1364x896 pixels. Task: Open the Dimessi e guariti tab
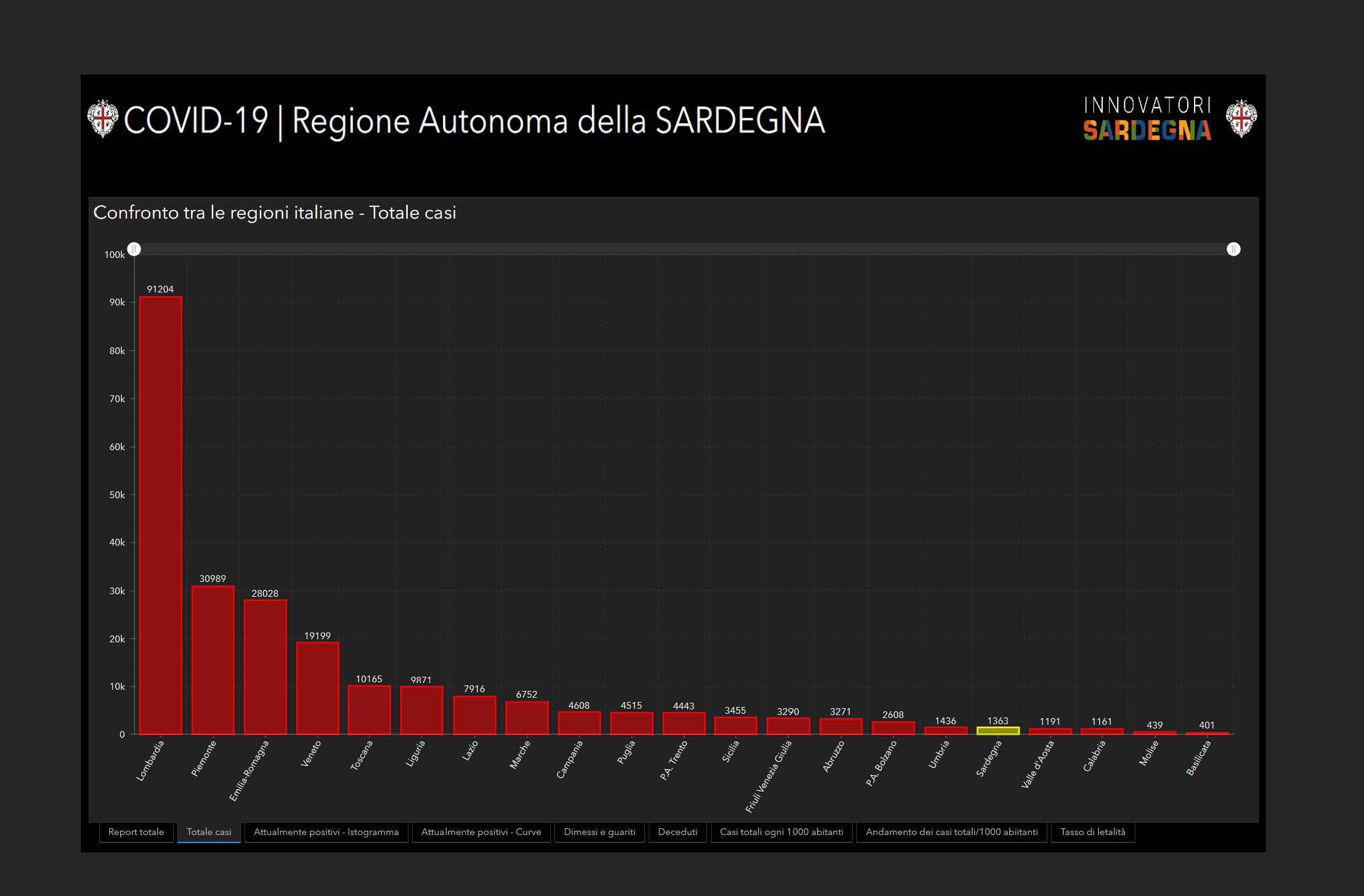599,832
